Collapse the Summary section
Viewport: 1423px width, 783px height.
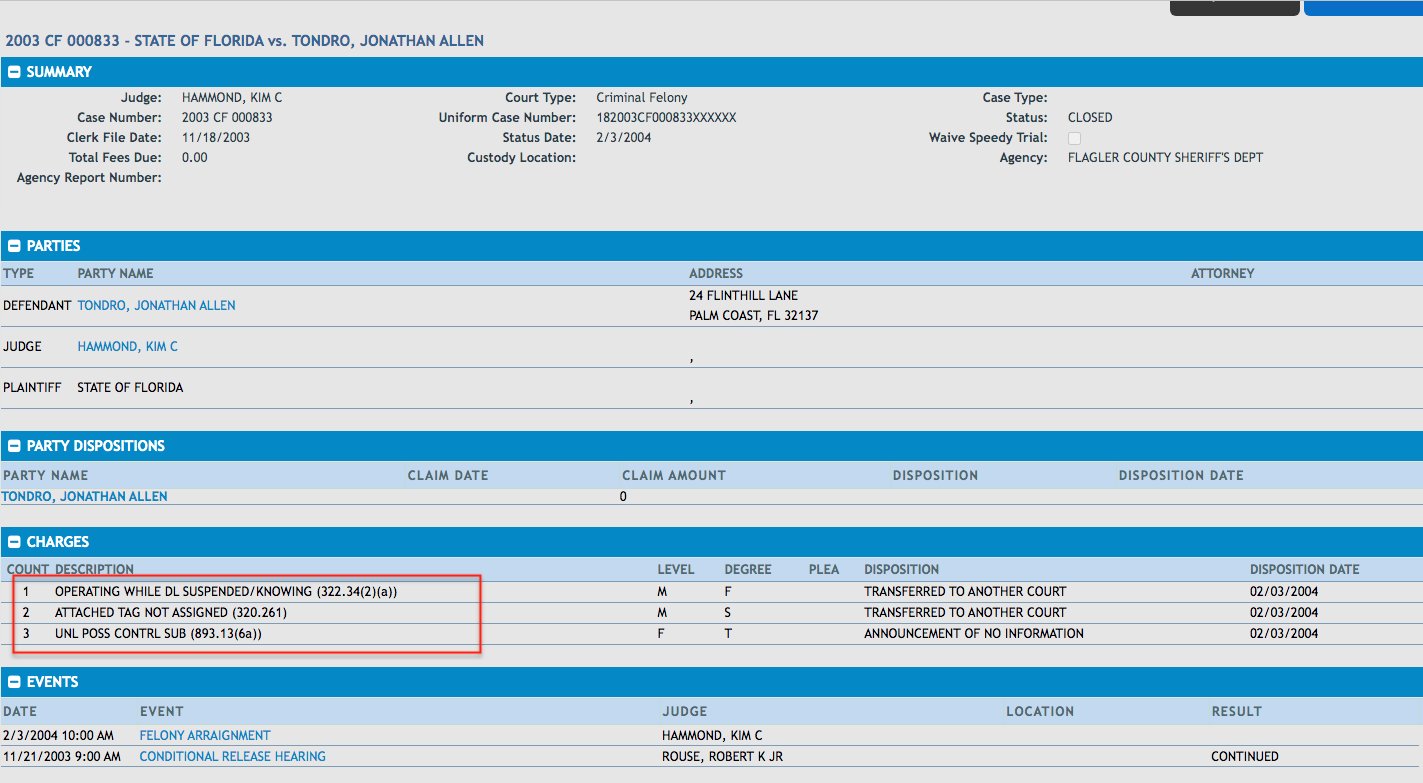click(x=13, y=72)
